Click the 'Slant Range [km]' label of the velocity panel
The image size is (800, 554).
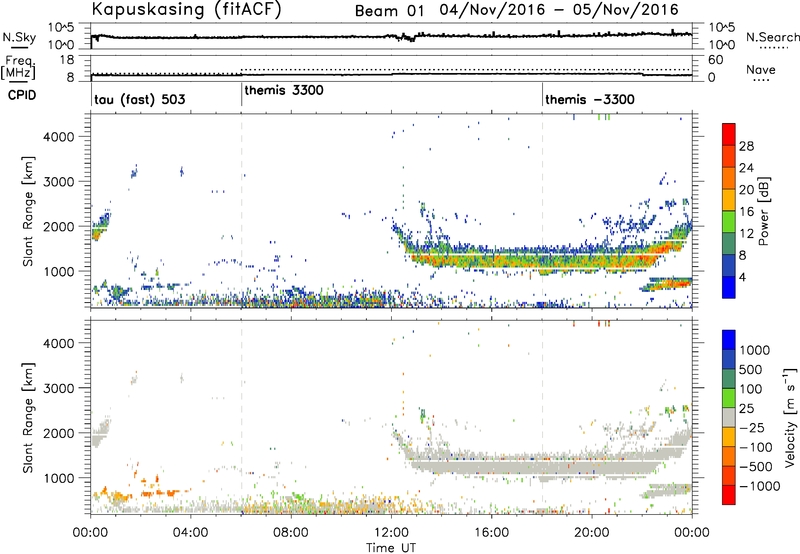pyautogui.click(x=28, y=417)
